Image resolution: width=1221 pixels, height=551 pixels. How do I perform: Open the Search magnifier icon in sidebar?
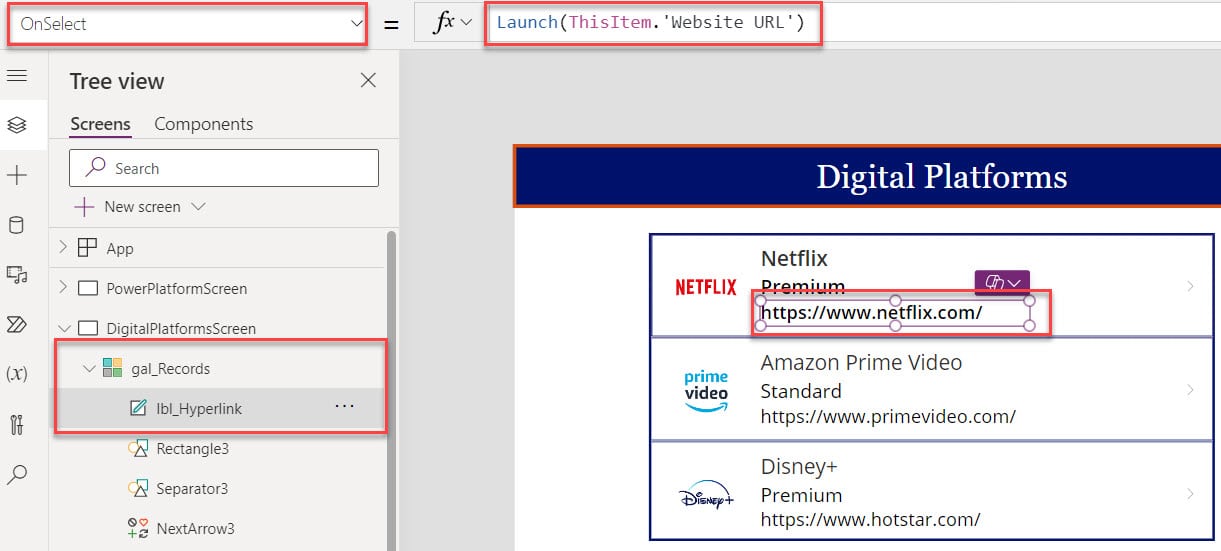click(17, 475)
